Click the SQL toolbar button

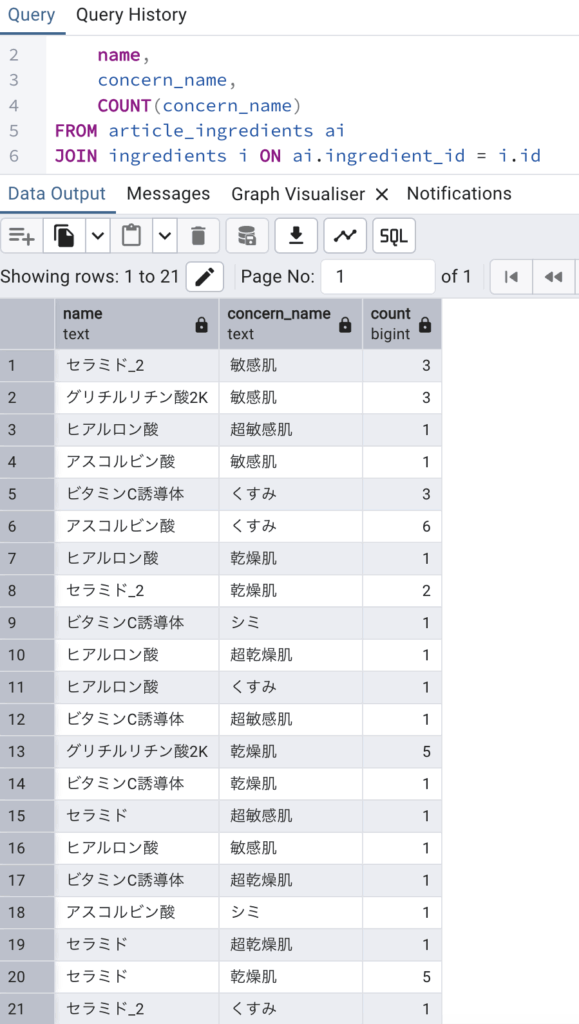[394, 236]
